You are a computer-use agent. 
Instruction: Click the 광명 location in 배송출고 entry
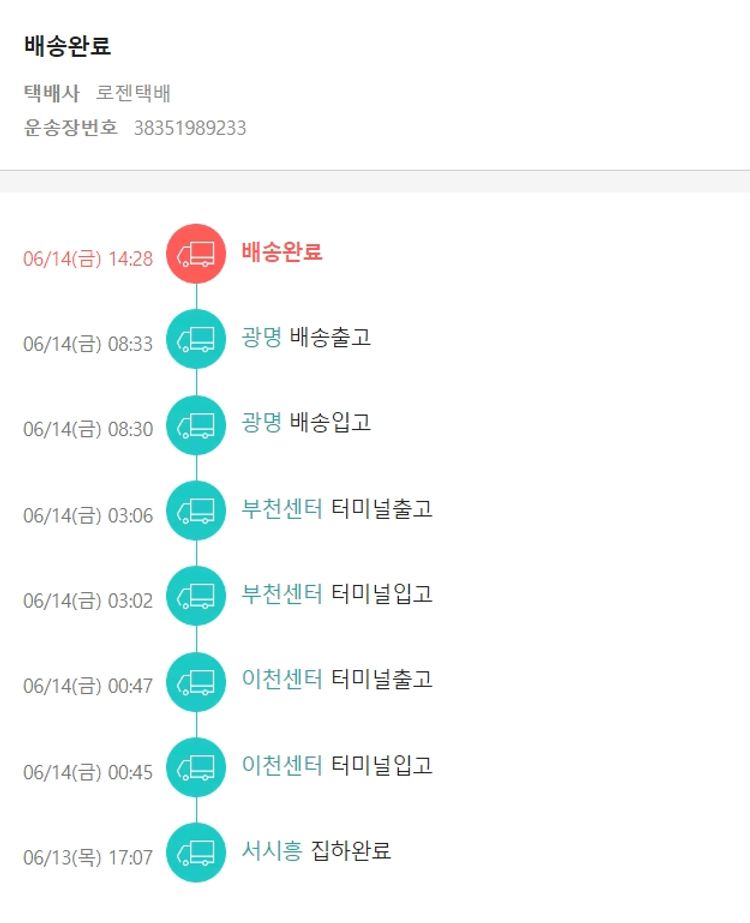[261, 337]
